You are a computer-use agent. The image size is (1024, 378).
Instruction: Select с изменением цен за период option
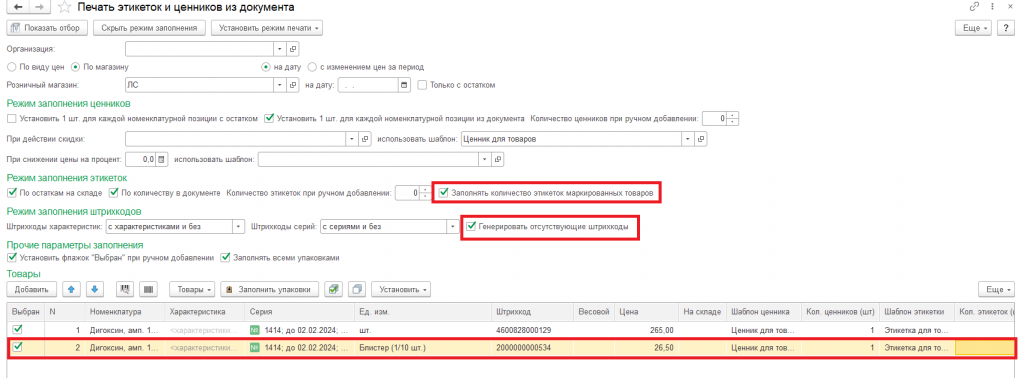coord(312,67)
